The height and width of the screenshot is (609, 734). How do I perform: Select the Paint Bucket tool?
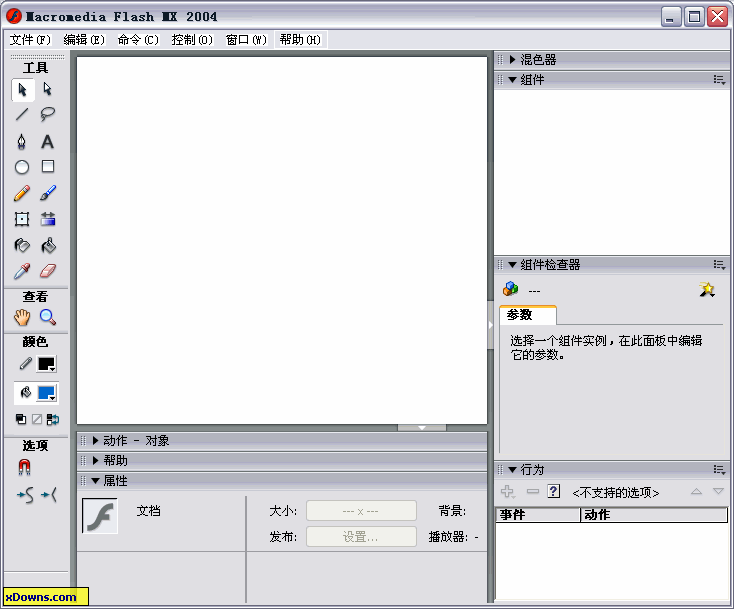[x=48, y=245]
